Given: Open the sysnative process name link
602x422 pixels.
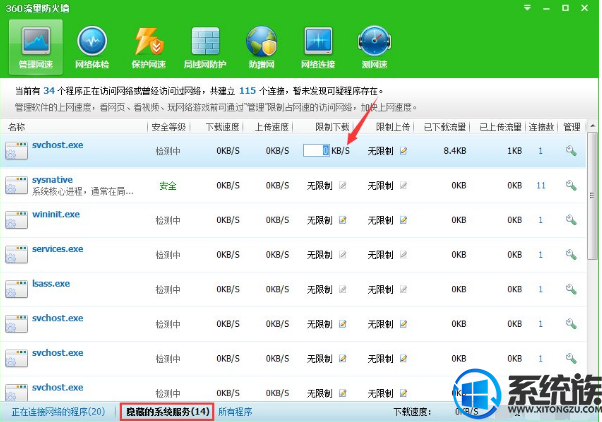Looking at the screenshot, I should [53, 180].
